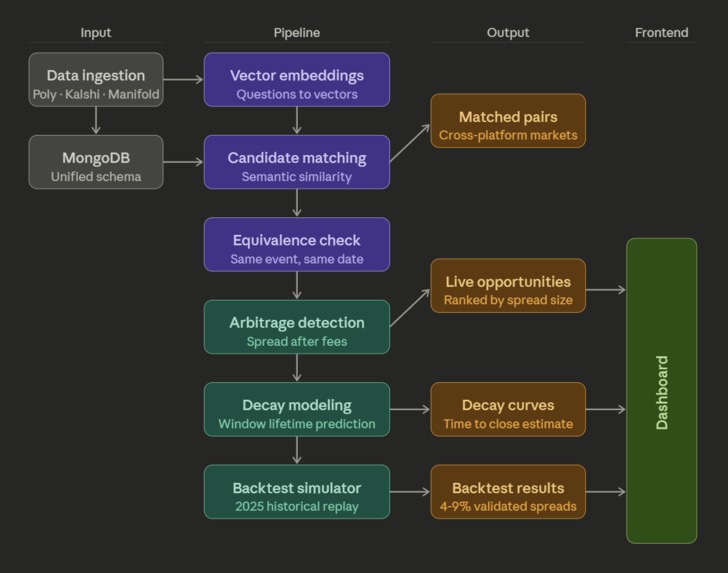Click the Frontend column header
The width and height of the screenshot is (728, 573).
(x=662, y=33)
